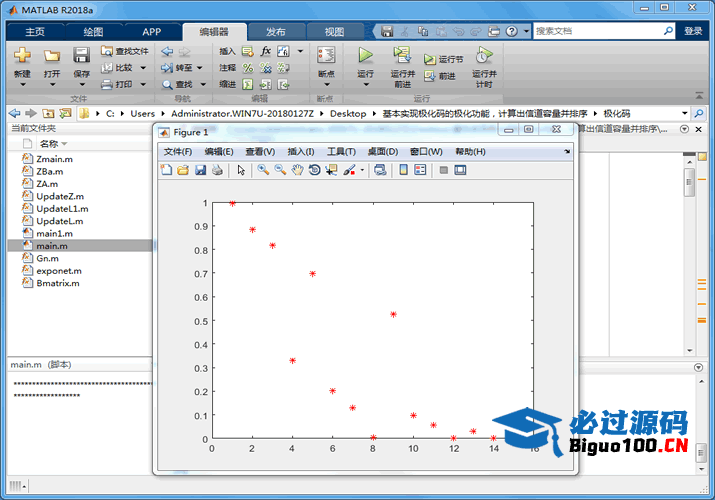Open the Run dropdown arrow

pyautogui.click(x=365, y=85)
